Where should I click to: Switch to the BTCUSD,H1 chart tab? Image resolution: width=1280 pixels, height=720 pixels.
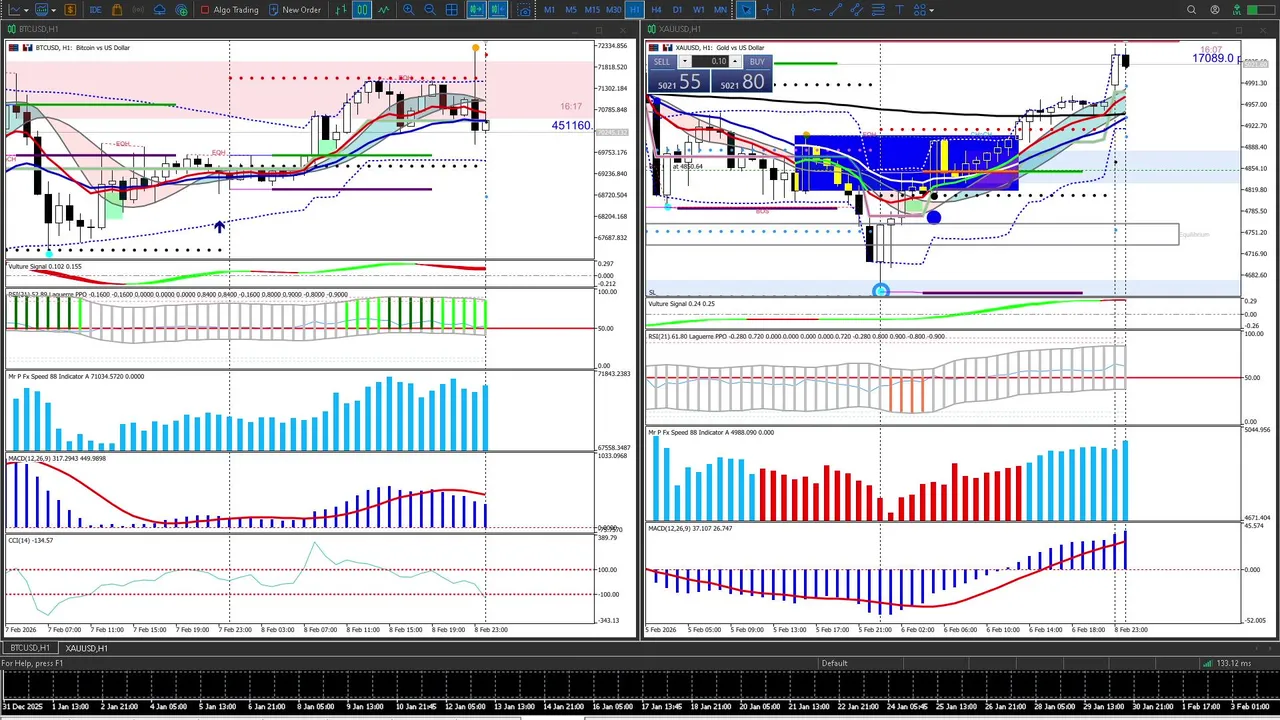coord(30,648)
